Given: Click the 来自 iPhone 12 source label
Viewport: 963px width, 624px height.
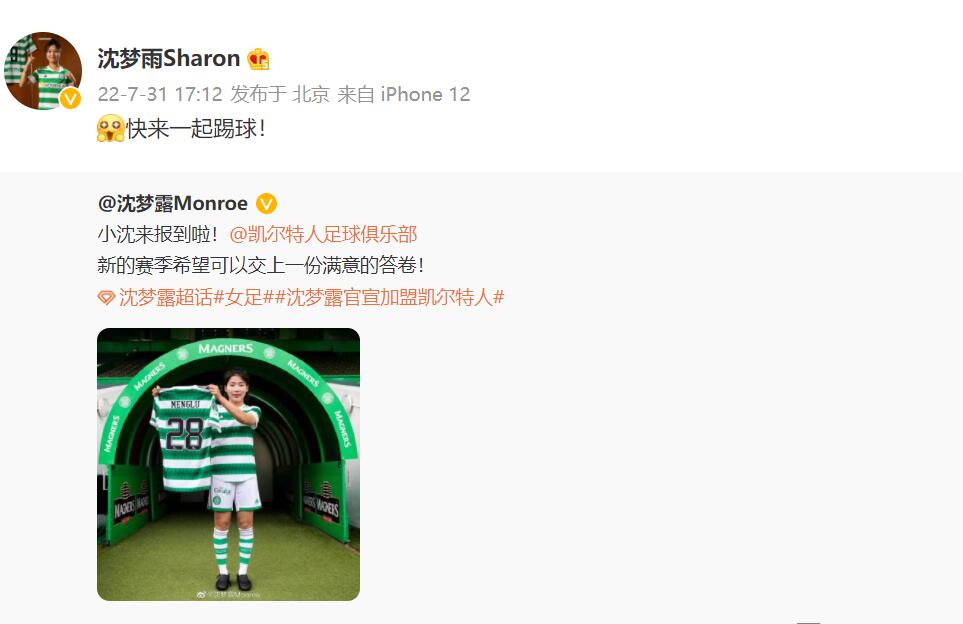Looking at the screenshot, I should click(x=404, y=94).
